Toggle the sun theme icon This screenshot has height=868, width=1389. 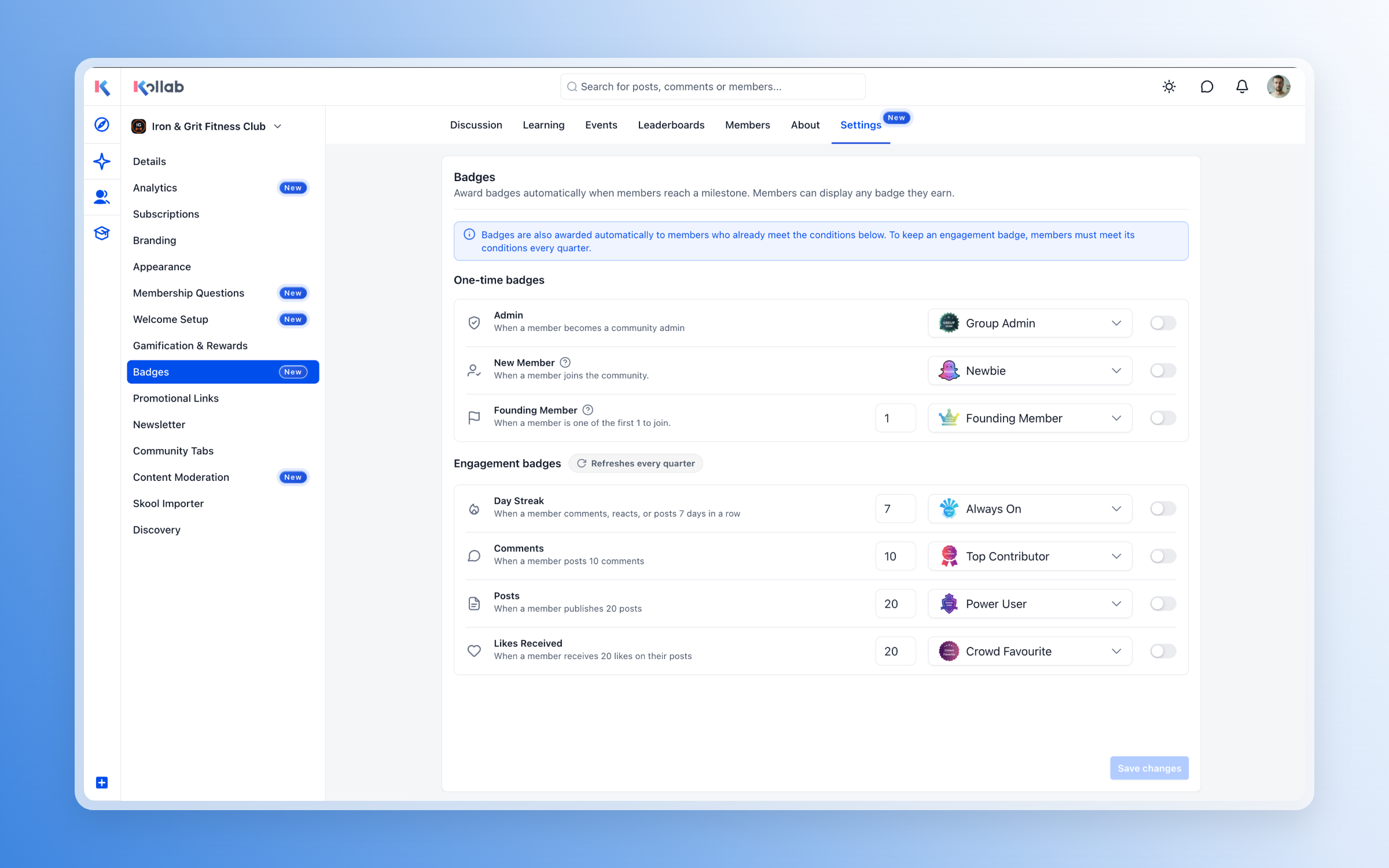[1169, 87]
